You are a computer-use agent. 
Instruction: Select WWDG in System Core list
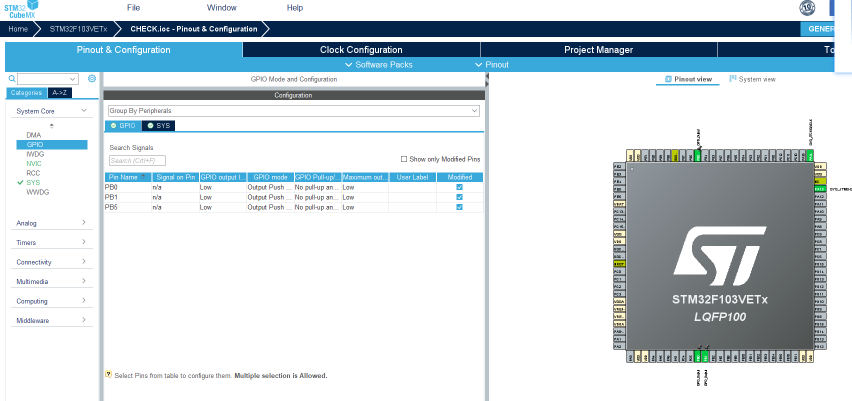(37, 192)
